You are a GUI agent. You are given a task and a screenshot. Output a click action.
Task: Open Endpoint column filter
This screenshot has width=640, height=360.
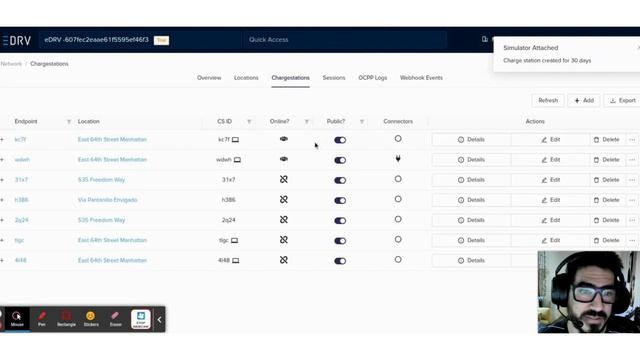click(69, 122)
